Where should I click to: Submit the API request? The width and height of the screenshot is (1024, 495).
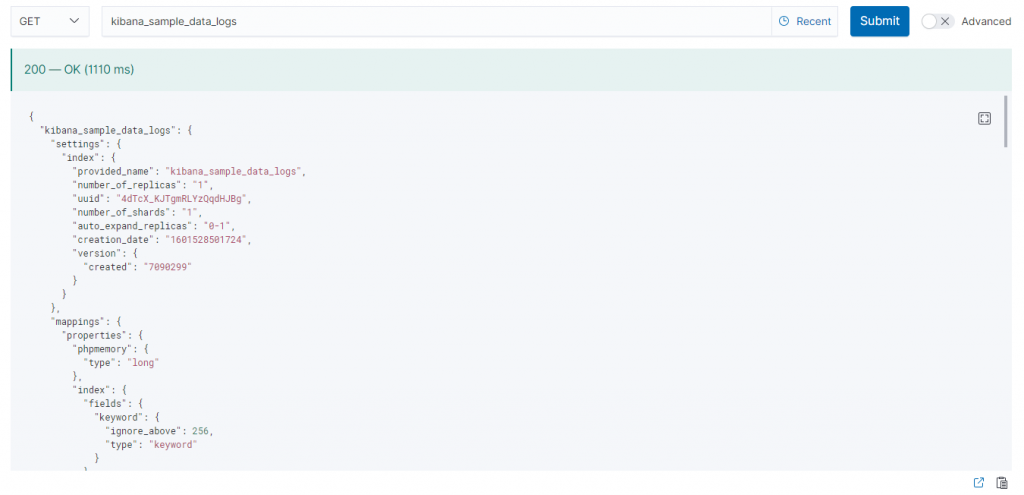point(879,21)
